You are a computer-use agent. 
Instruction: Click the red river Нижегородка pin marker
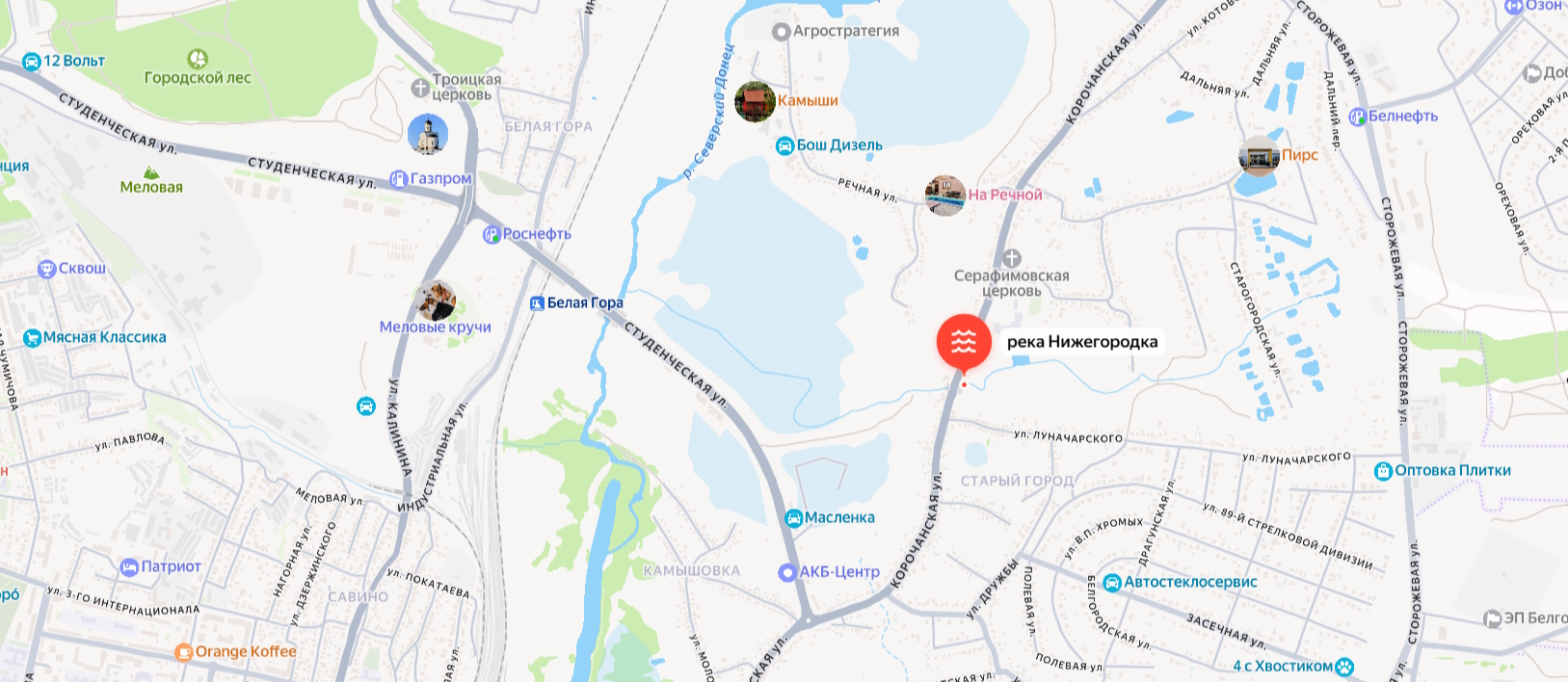click(964, 343)
